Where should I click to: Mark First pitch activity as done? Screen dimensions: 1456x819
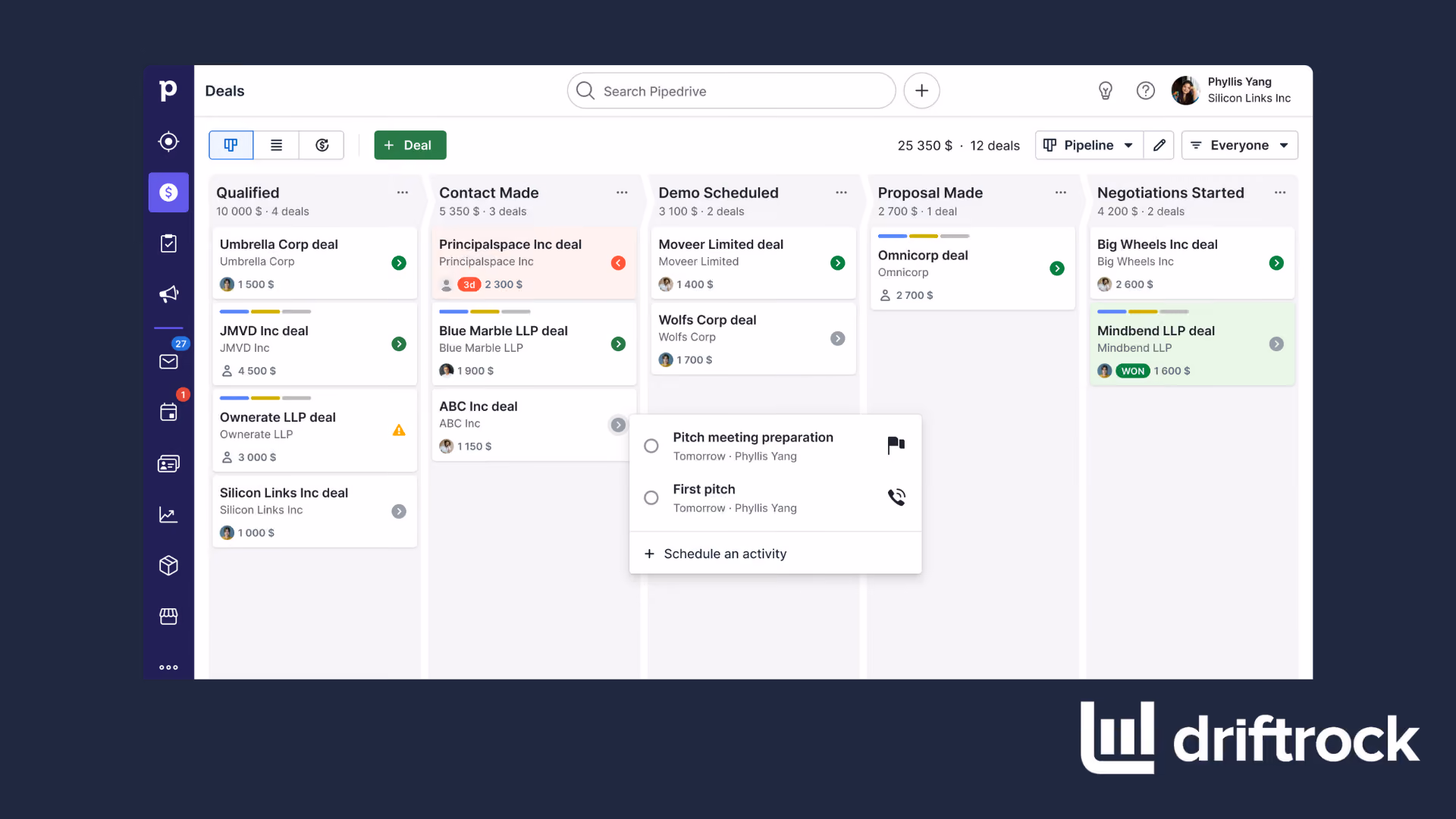click(x=651, y=498)
